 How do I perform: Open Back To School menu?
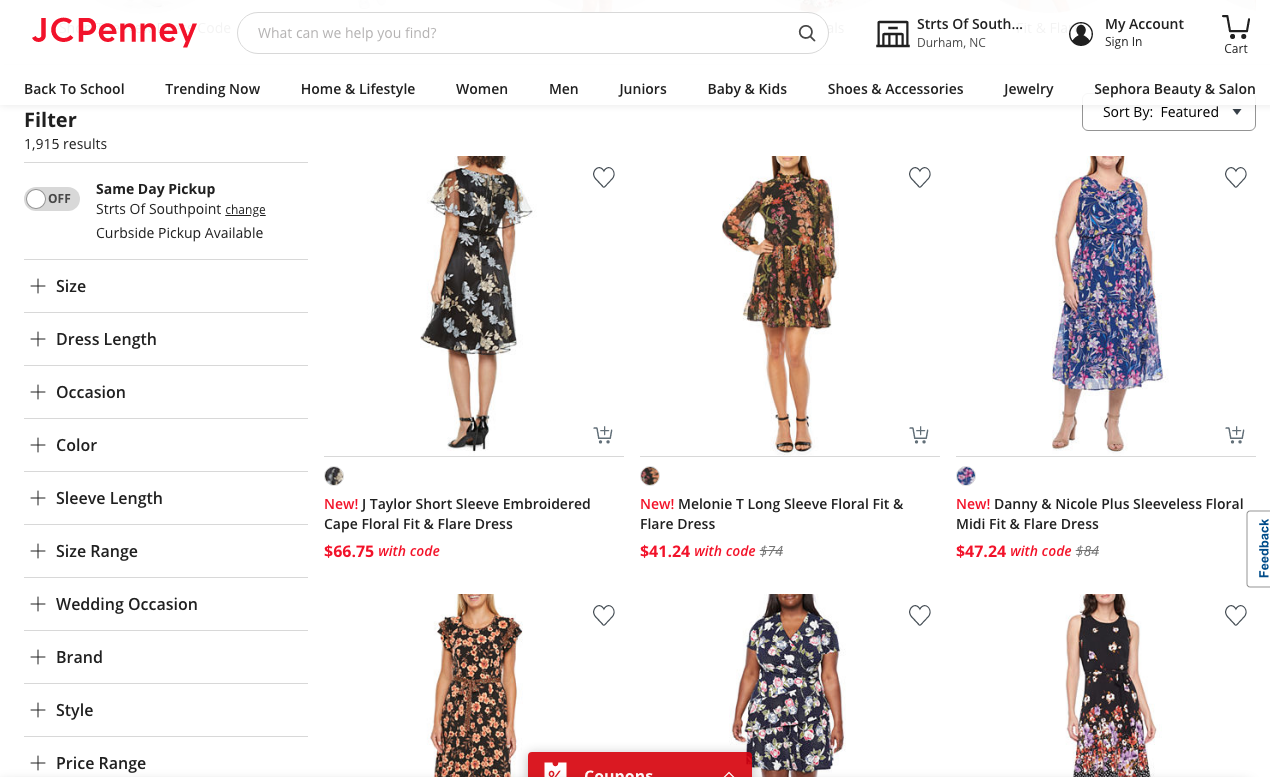(x=74, y=89)
